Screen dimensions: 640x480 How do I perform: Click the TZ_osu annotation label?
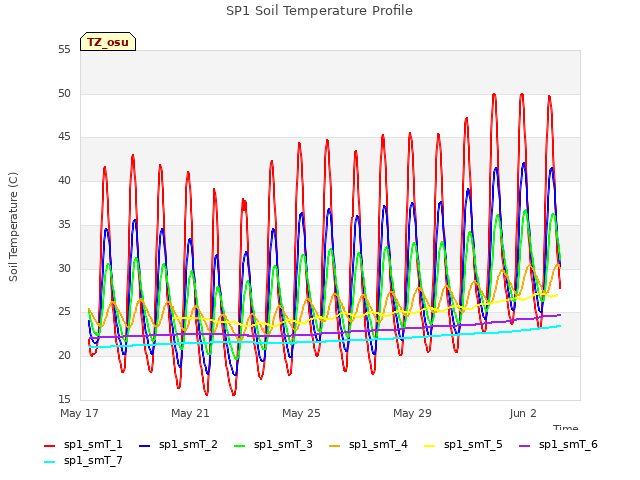pyautogui.click(x=108, y=42)
